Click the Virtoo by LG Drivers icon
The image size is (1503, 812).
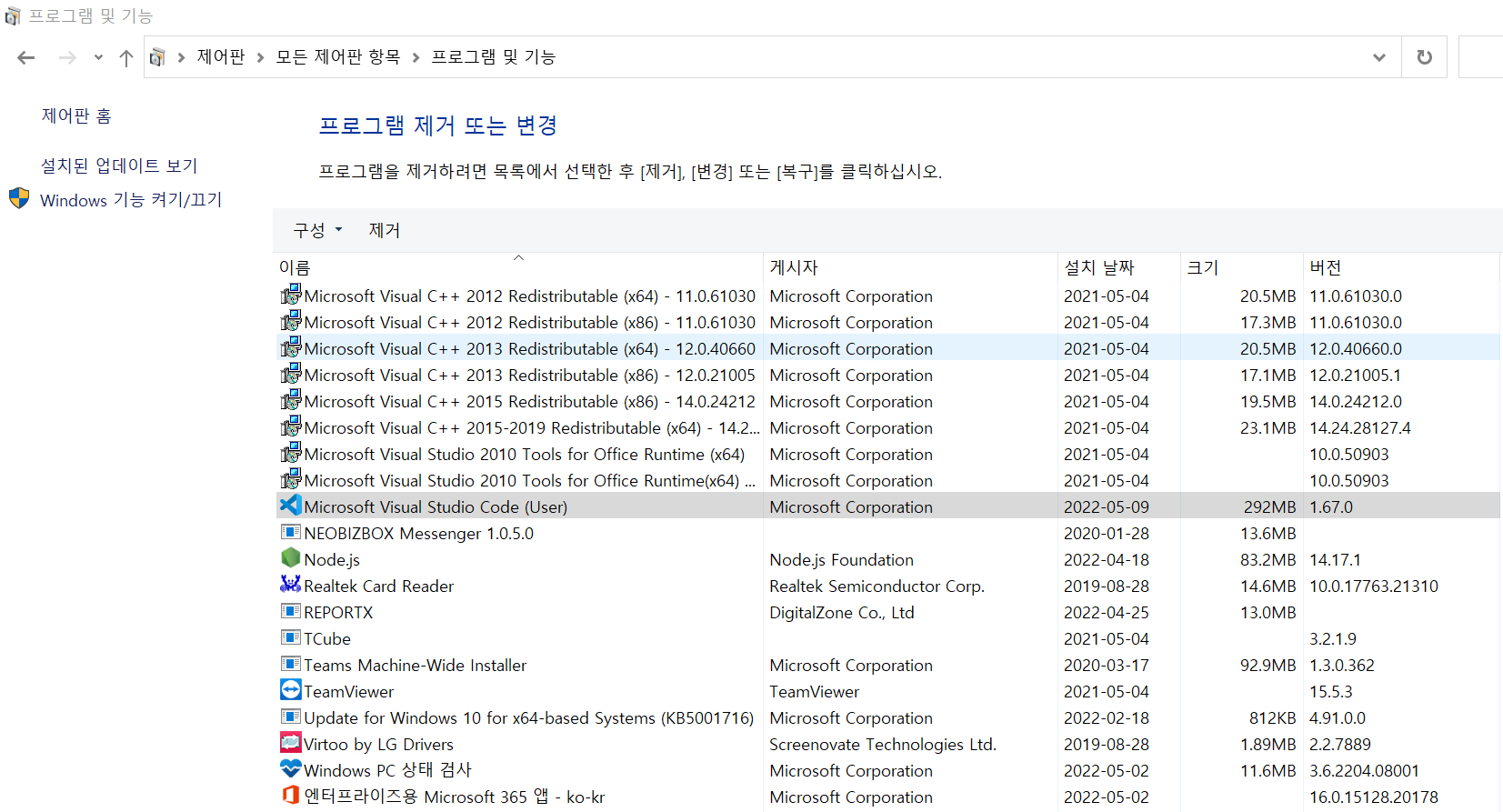(291, 742)
